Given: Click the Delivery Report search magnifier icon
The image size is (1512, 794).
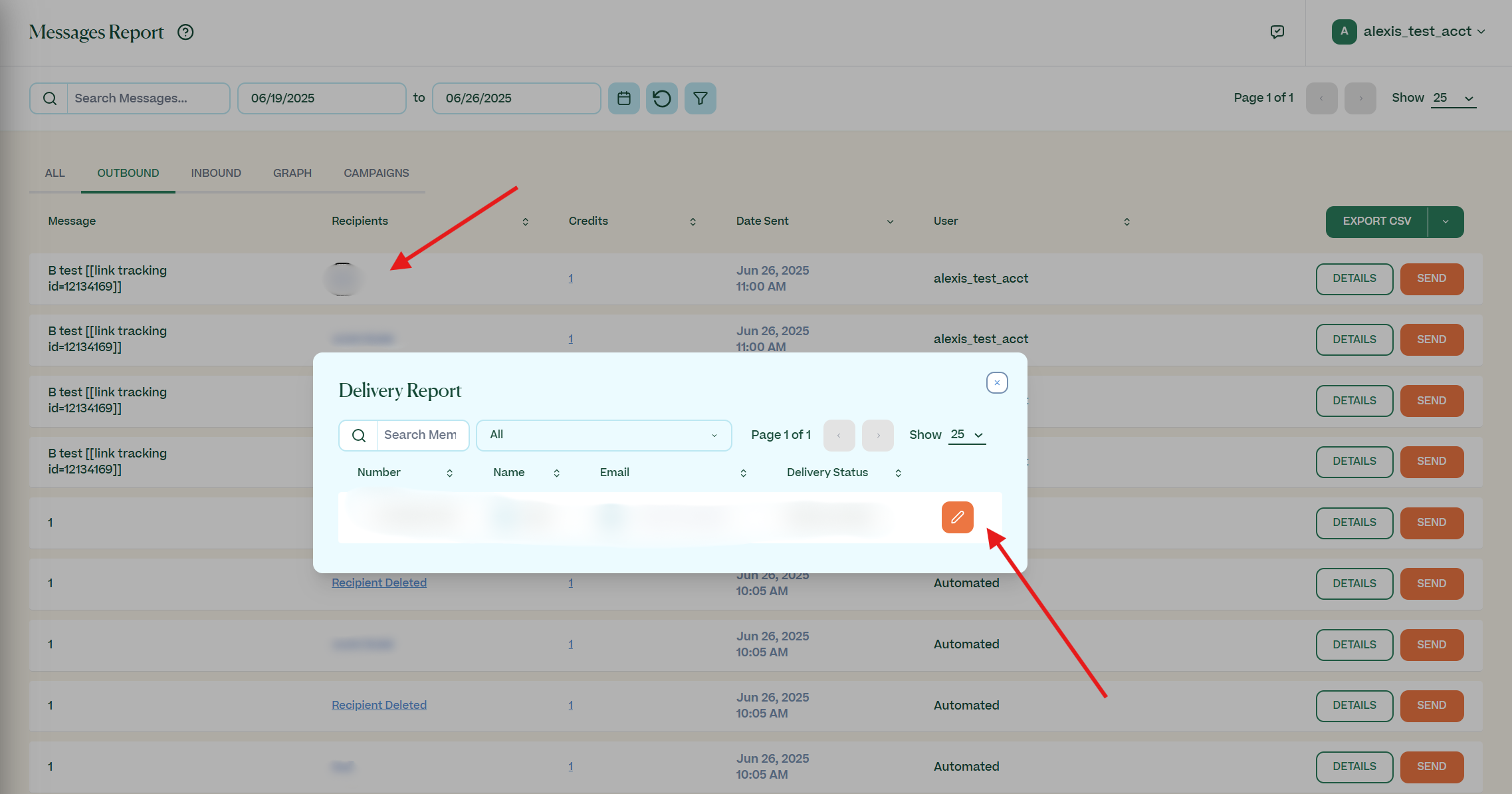Looking at the screenshot, I should pos(358,436).
